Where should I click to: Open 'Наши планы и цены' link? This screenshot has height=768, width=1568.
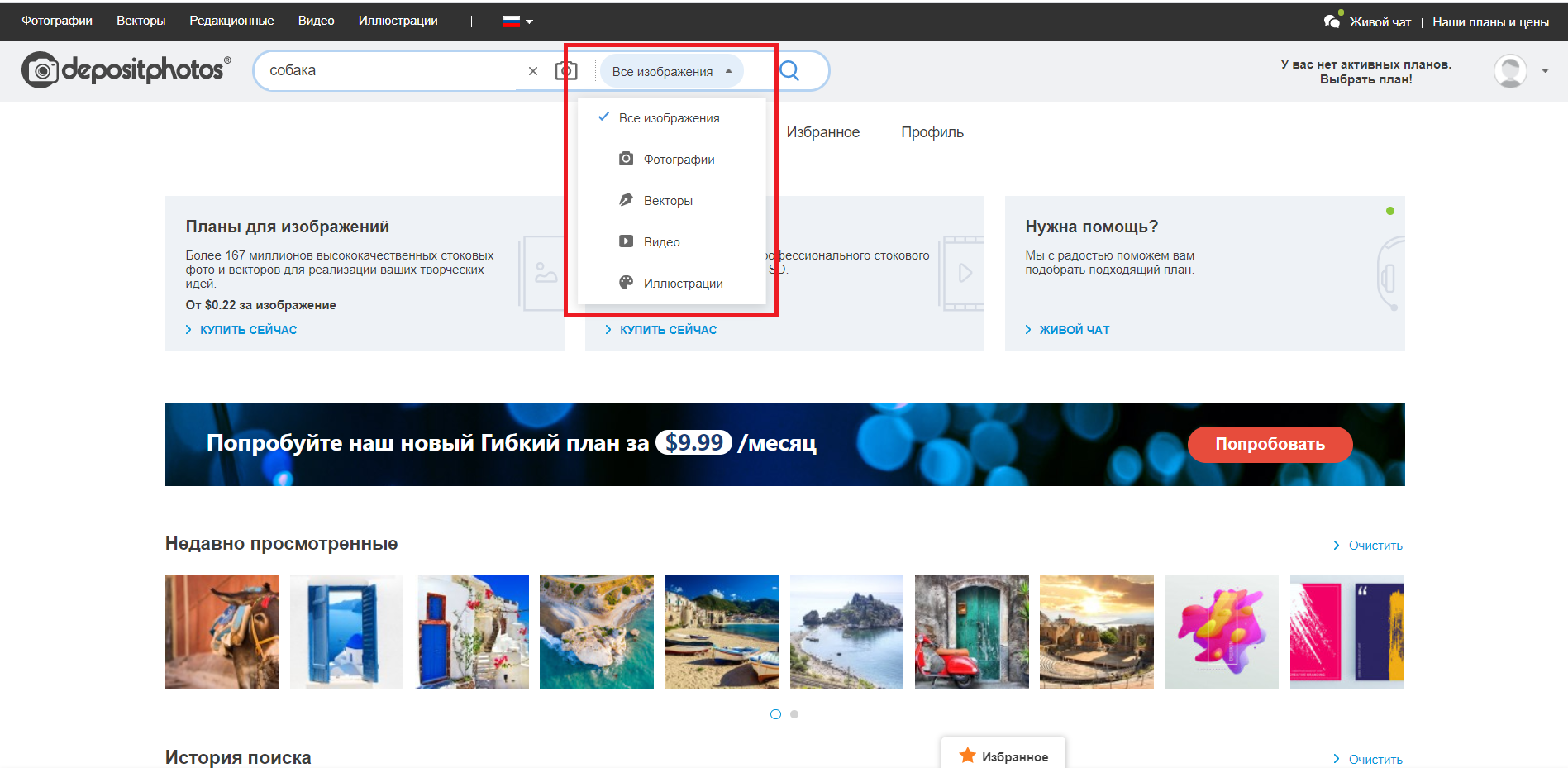coord(1490,22)
